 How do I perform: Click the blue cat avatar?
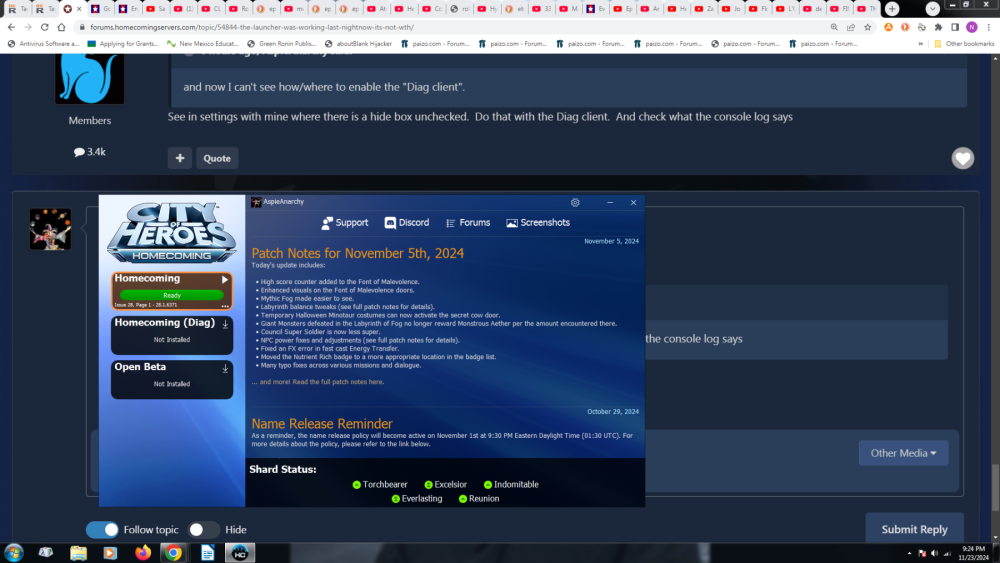tap(89, 78)
